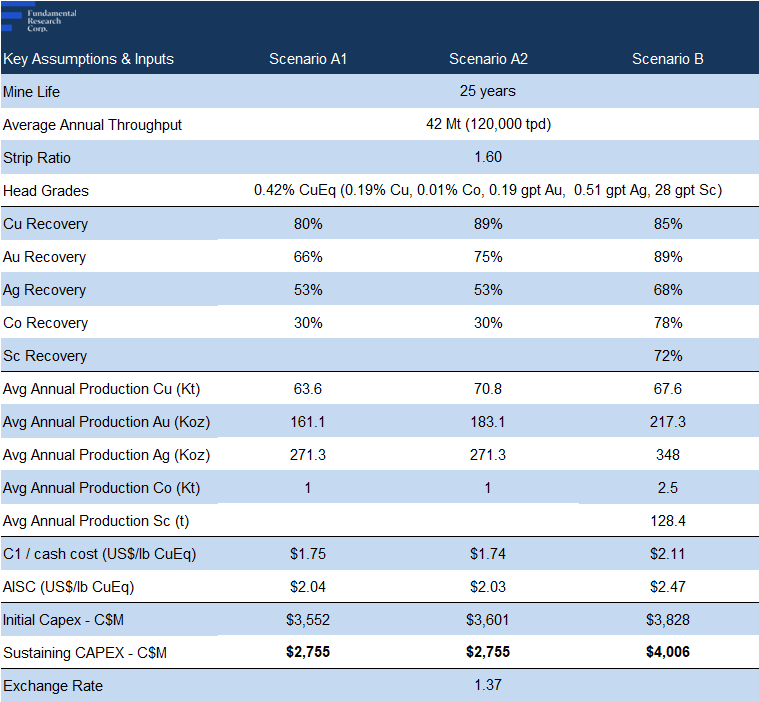
Task: Select the Head Grades CuEq description text
Action: coord(488,190)
